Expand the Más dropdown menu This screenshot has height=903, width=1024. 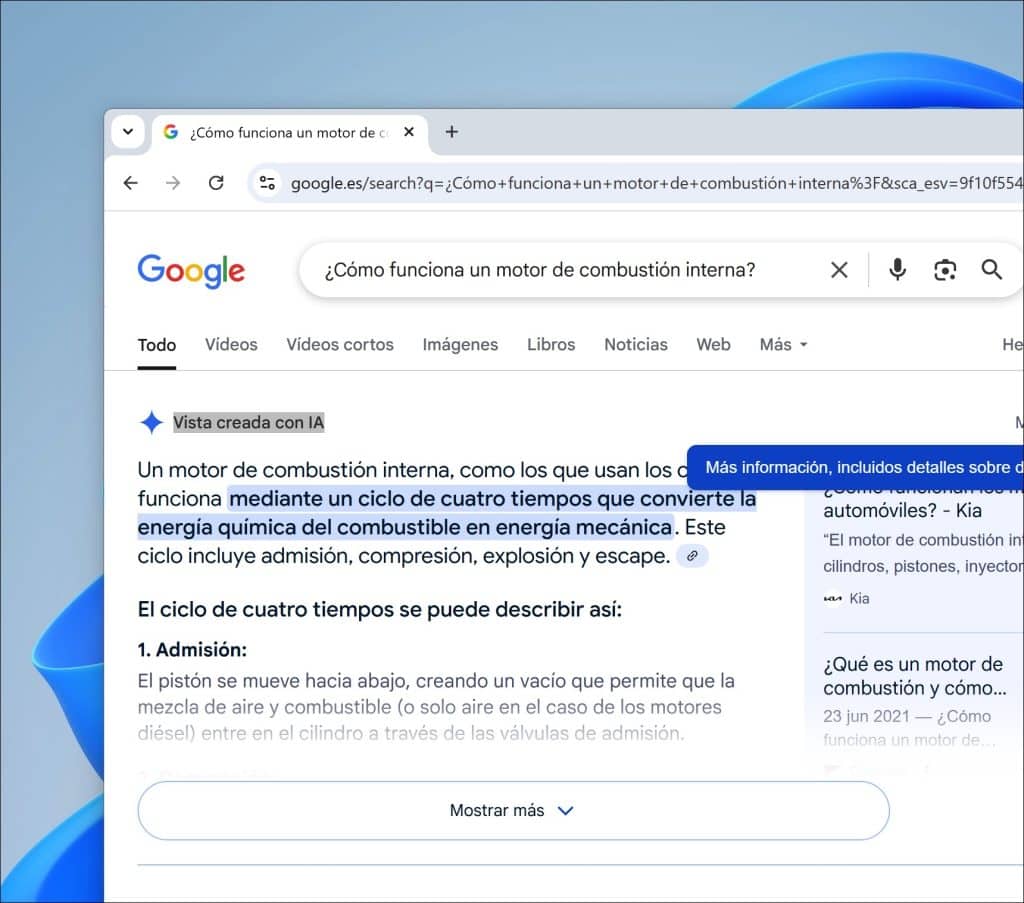point(784,345)
